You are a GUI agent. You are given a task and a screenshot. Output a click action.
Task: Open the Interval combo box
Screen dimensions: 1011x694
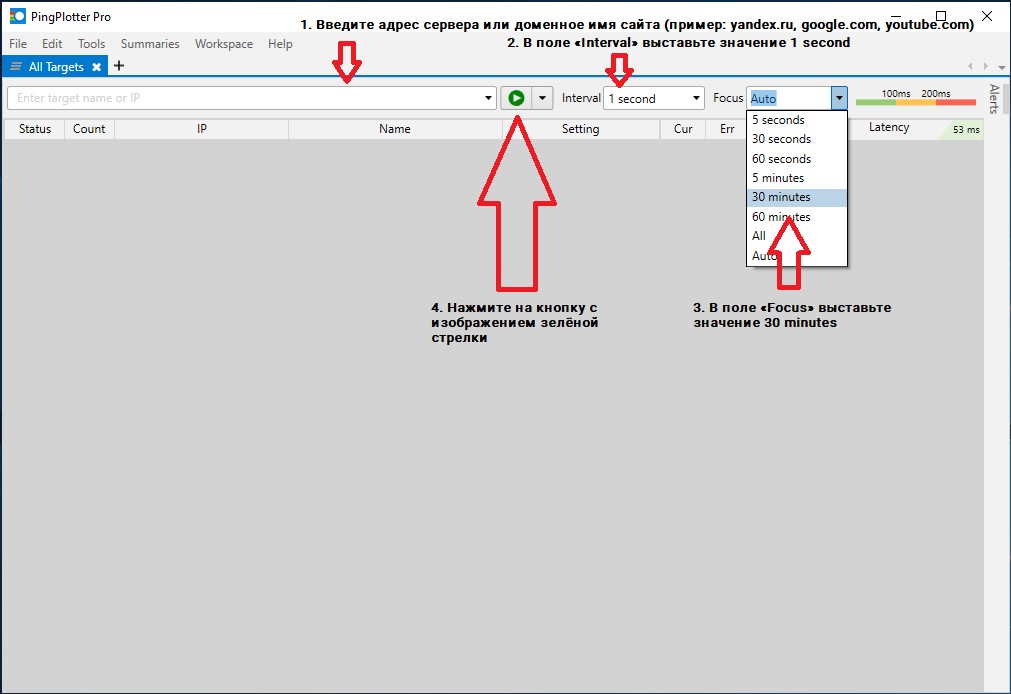(x=654, y=98)
